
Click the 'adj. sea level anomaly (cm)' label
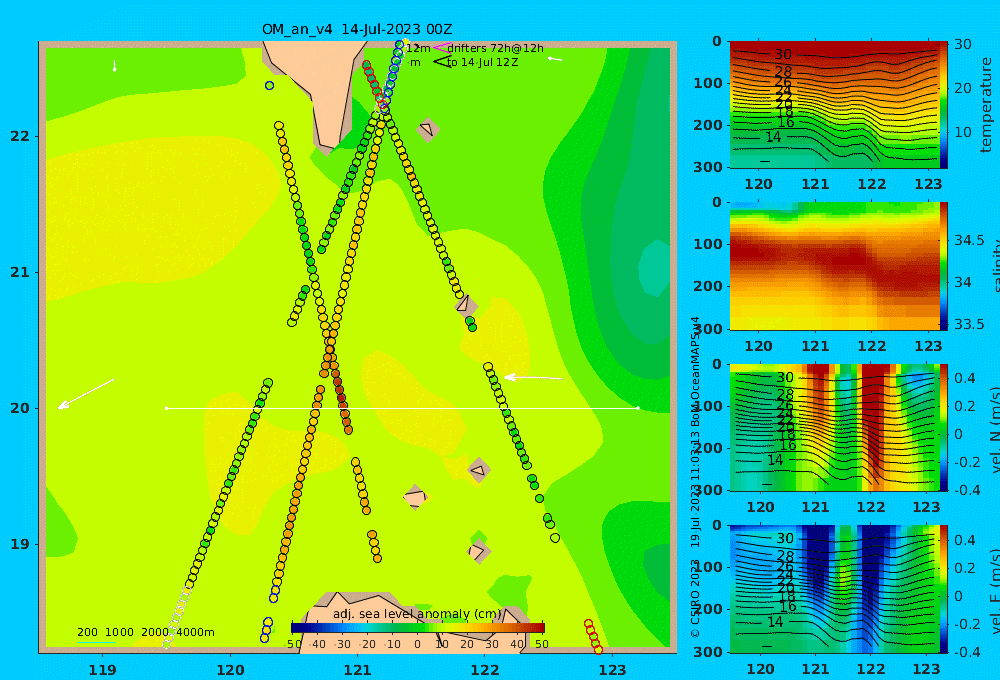[x=417, y=614]
